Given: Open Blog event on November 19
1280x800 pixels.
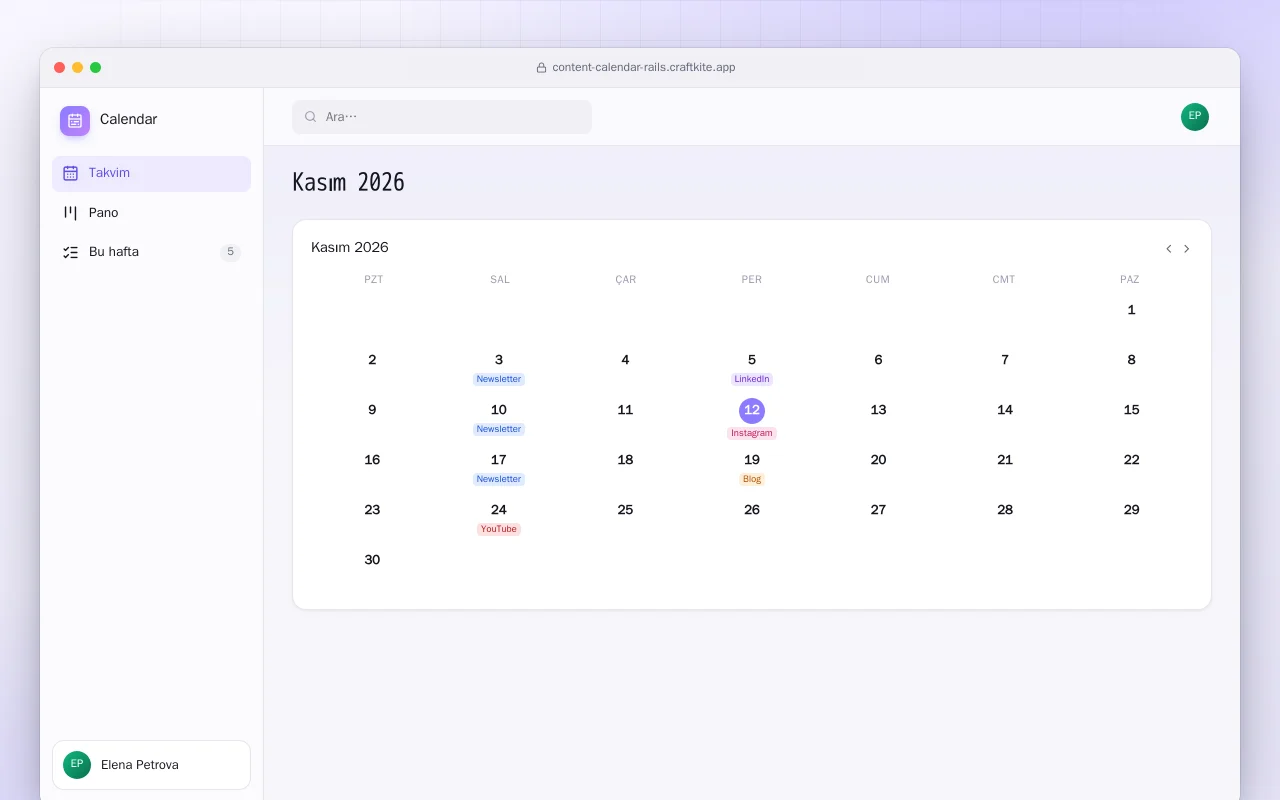Looking at the screenshot, I should (x=752, y=479).
